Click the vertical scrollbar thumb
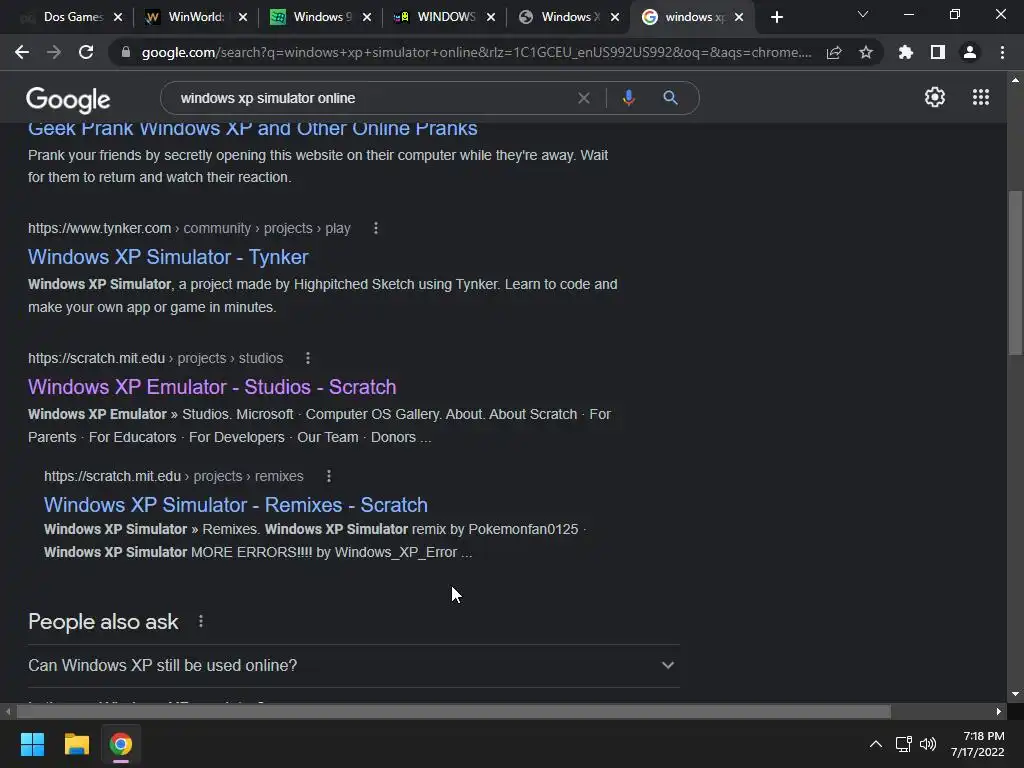 (x=1015, y=273)
